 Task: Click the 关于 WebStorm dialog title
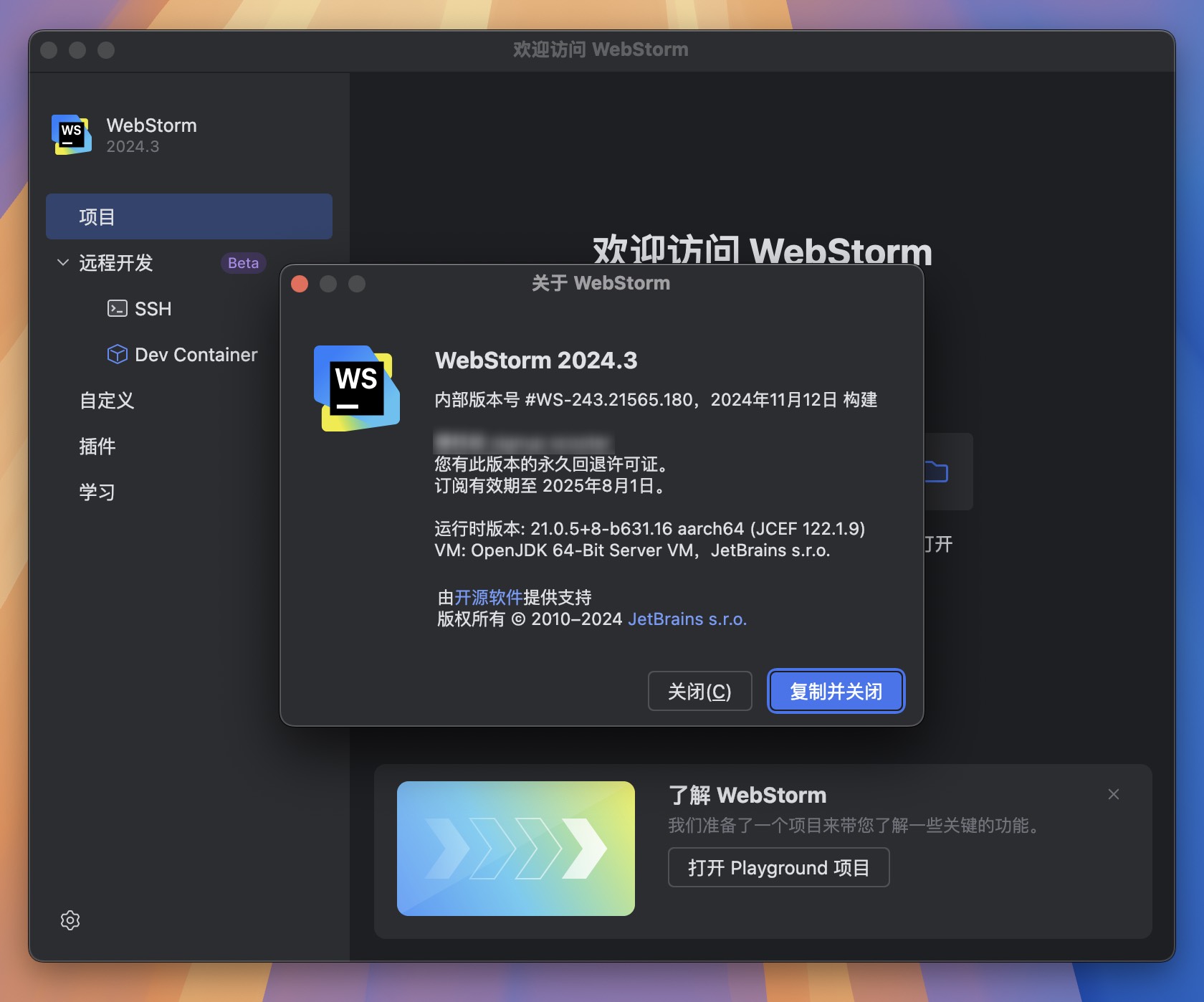(x=601, y=283)
